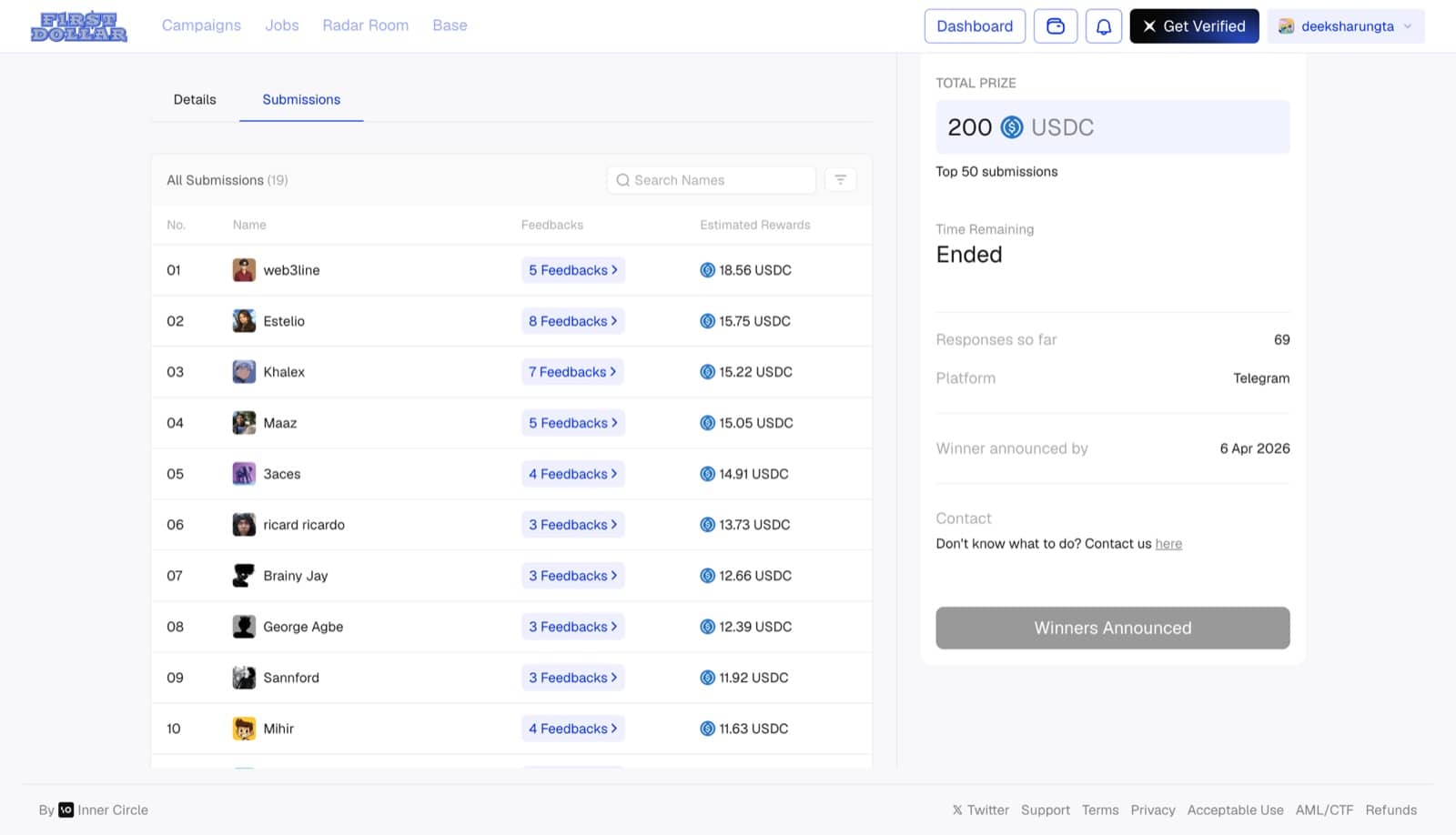Click the Inner Circle logo in footer
The height and width of the screenshot is (835, 1456).
(x=66, y=810)
